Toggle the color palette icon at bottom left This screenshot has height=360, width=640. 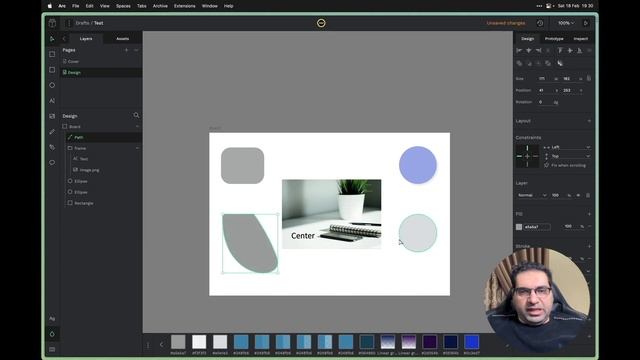coord(52,334)
